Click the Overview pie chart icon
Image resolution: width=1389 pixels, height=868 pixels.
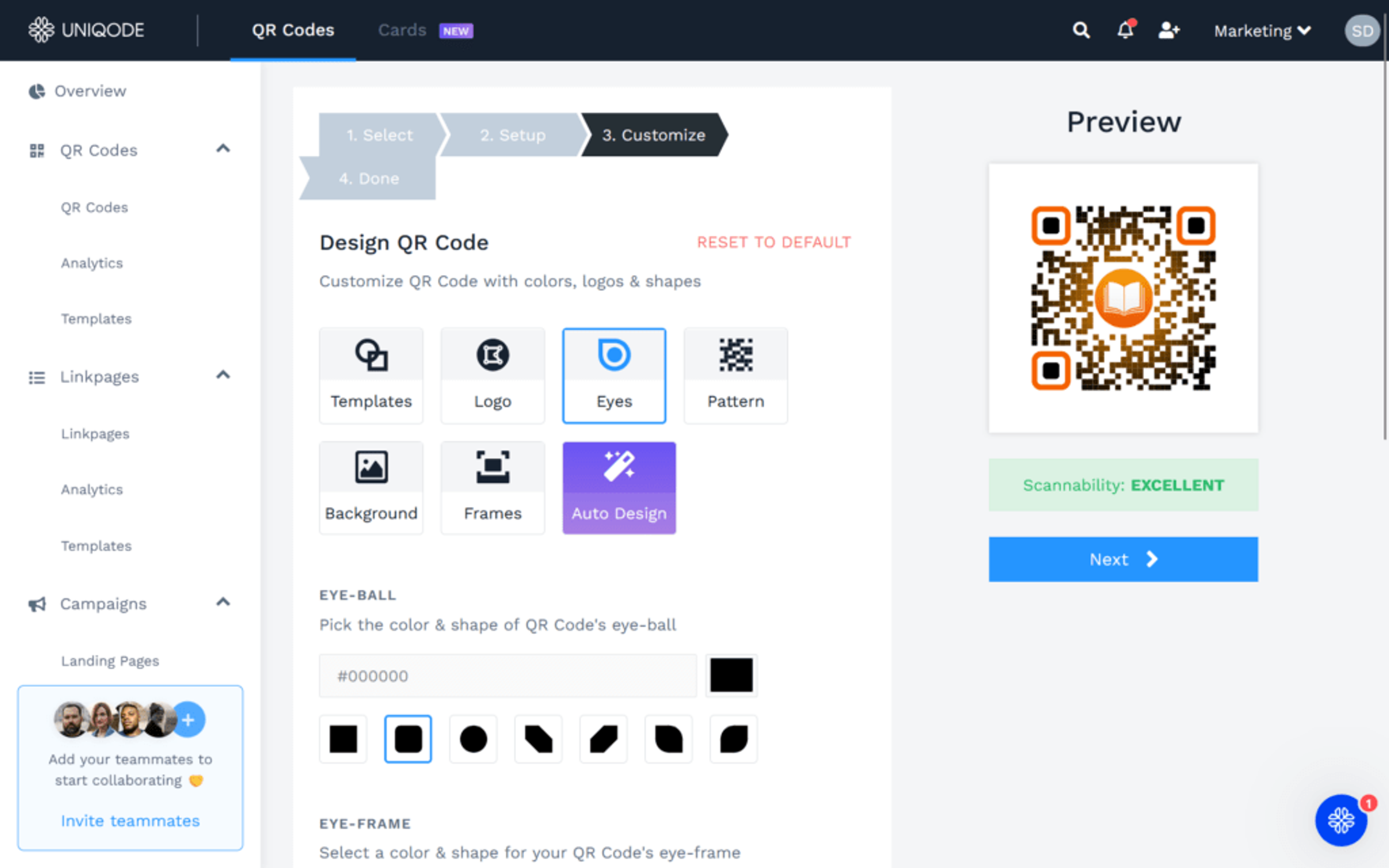[37, 91]
